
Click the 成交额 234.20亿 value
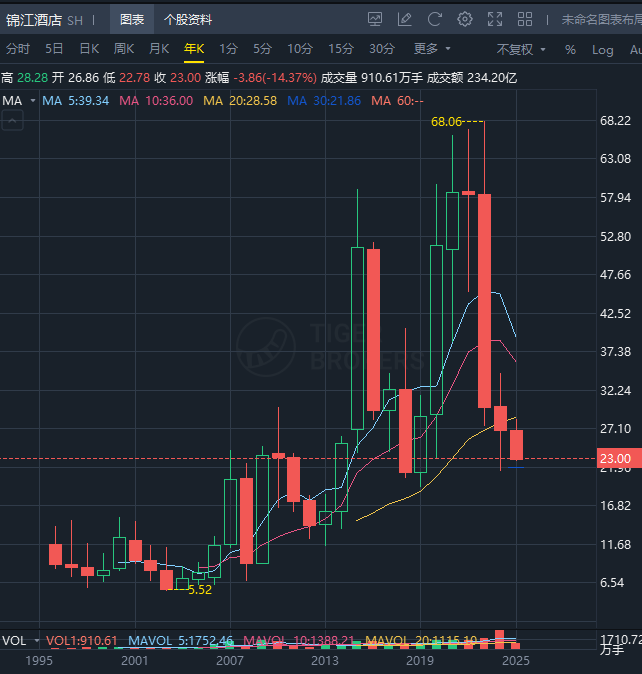[471, 78]
